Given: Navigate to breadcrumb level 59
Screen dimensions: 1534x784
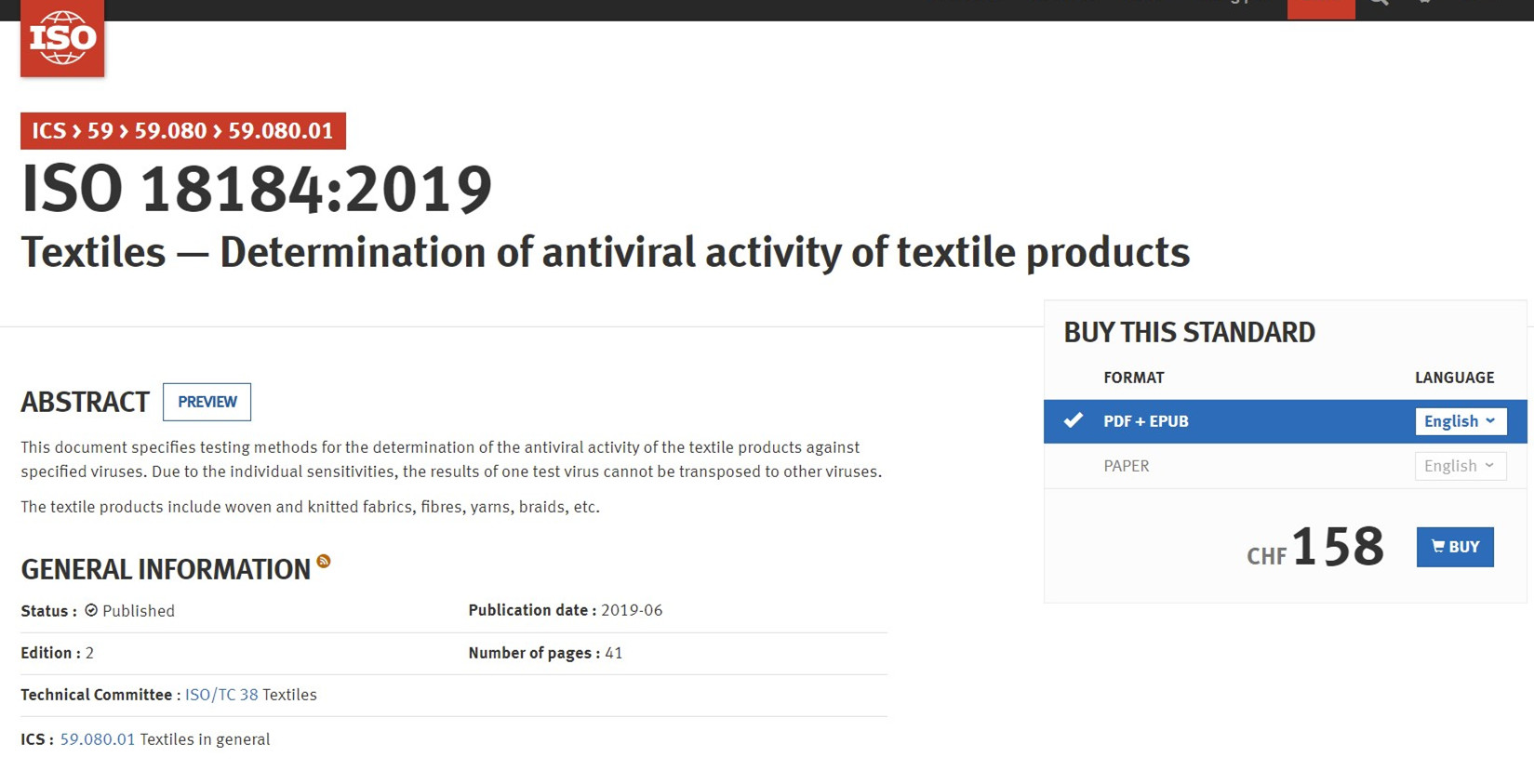Looking at the screenshot, I should click(100, 131).
